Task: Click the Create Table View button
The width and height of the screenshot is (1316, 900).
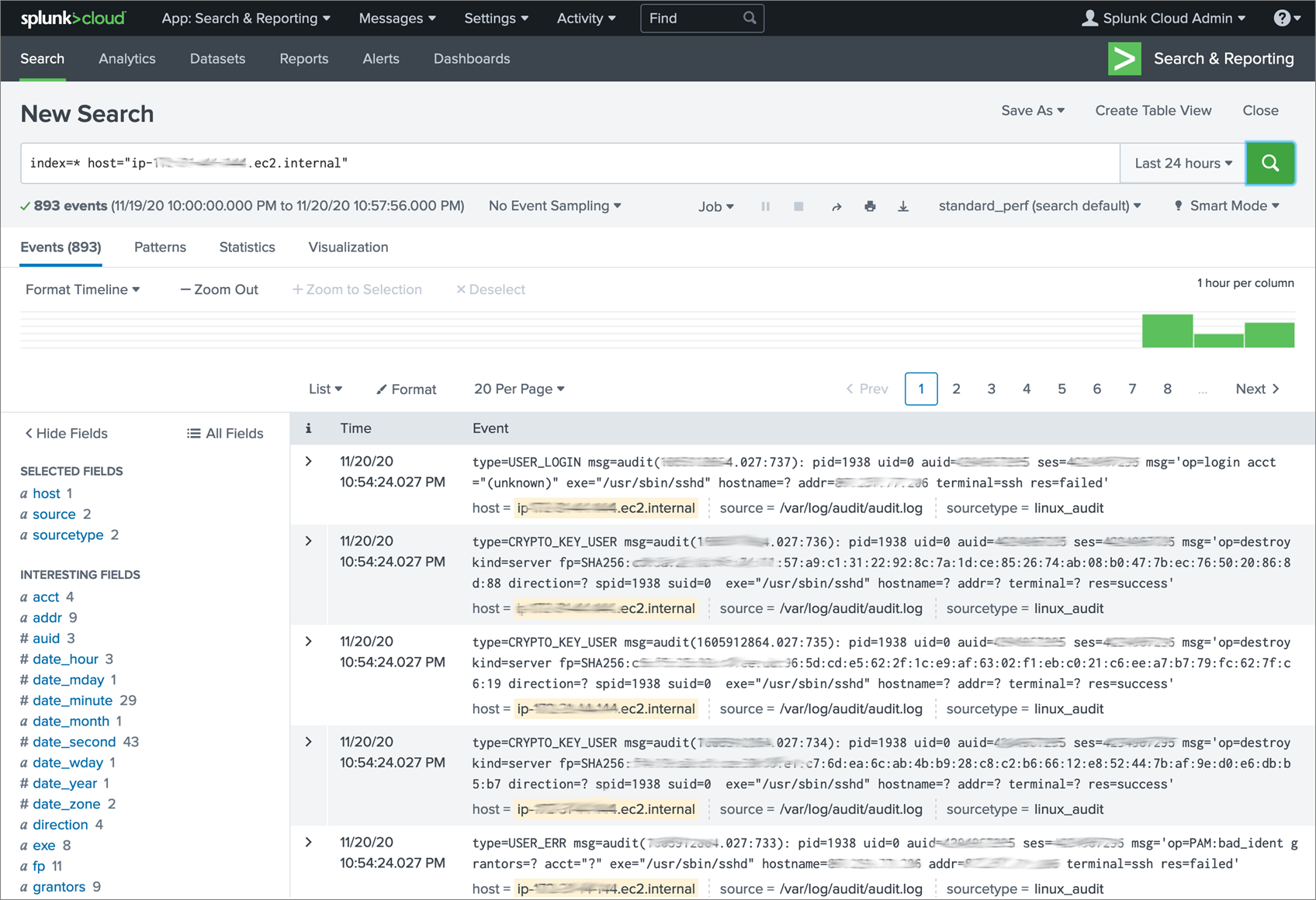Action: pyautogui.click(x=1153, y=110)
